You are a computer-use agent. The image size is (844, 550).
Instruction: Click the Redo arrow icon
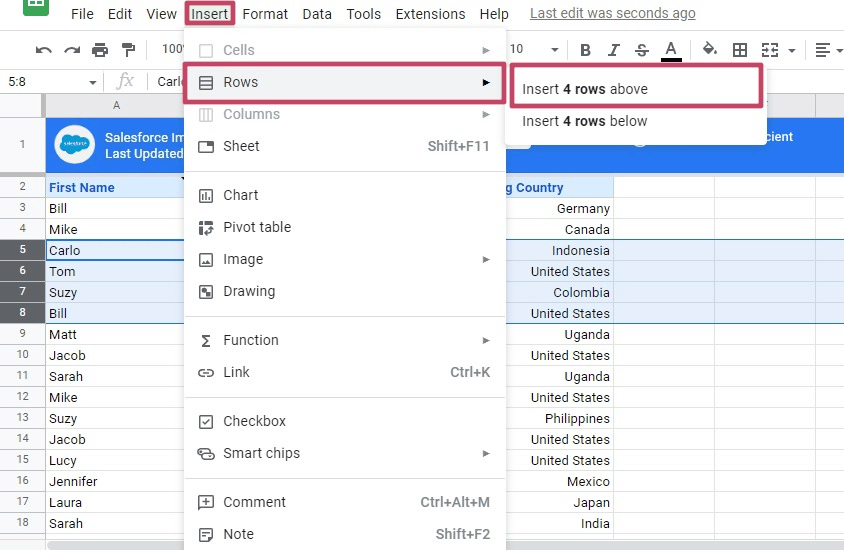pyautogui.click(x=72, y=50)
